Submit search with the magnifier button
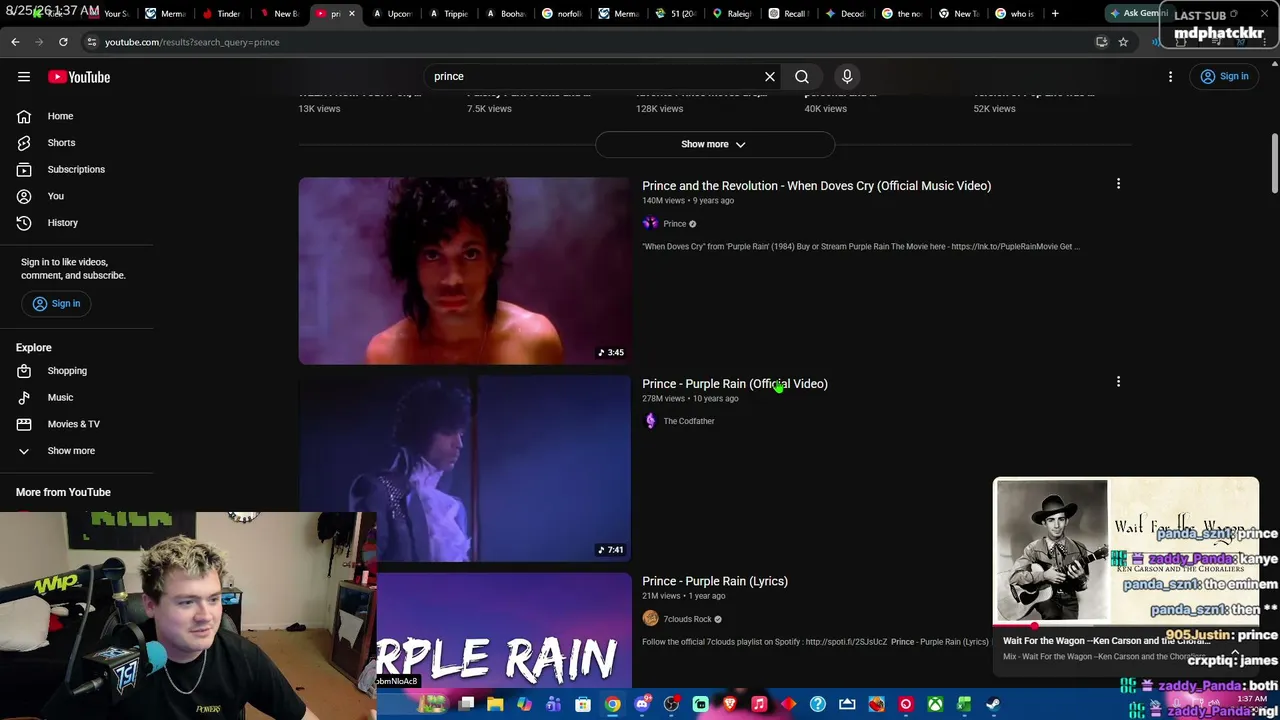Image resolution: width=1280 pixels, height=720 pixels. coord(802,76)
